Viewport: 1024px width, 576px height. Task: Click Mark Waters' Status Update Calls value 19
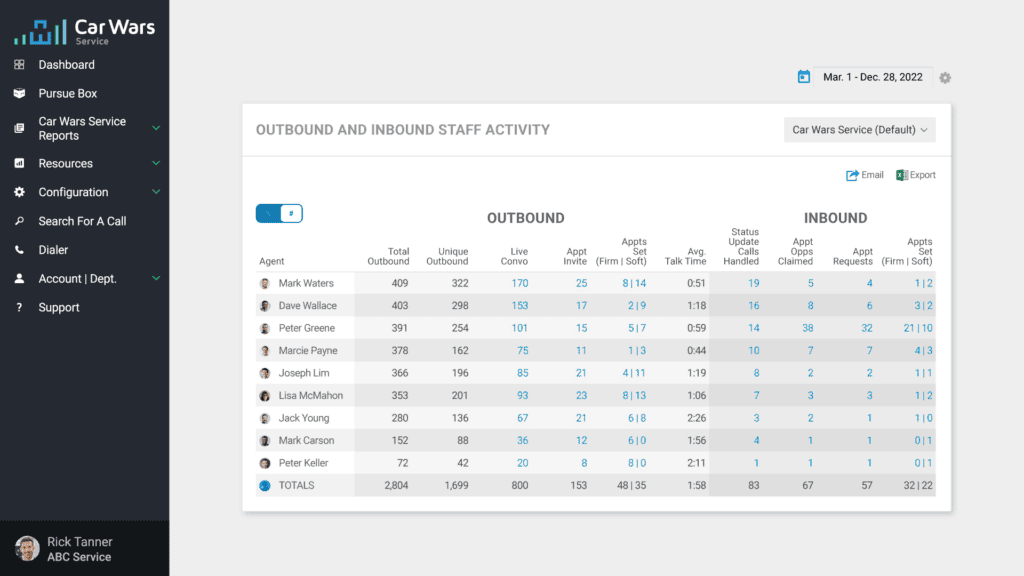pyautogui.click(x=754, y=283)
